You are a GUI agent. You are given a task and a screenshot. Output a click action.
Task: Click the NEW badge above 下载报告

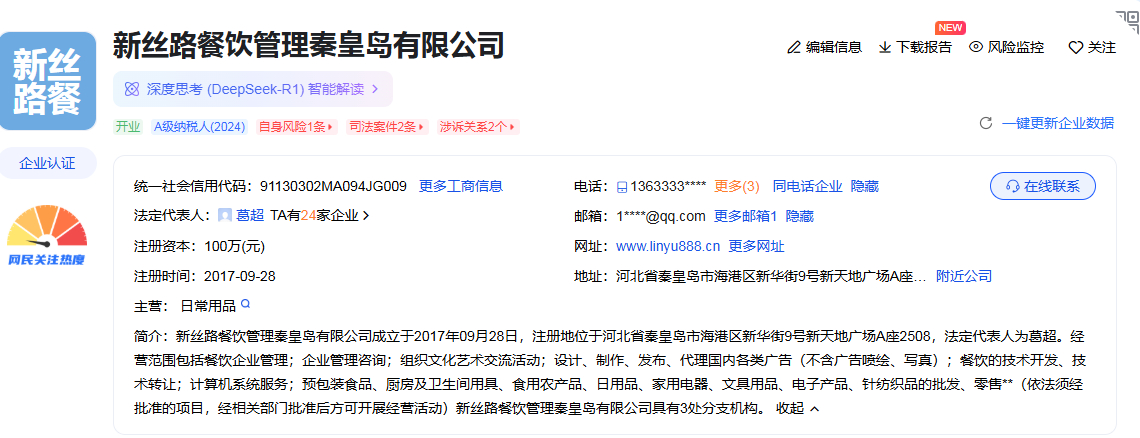click(951, 28)
